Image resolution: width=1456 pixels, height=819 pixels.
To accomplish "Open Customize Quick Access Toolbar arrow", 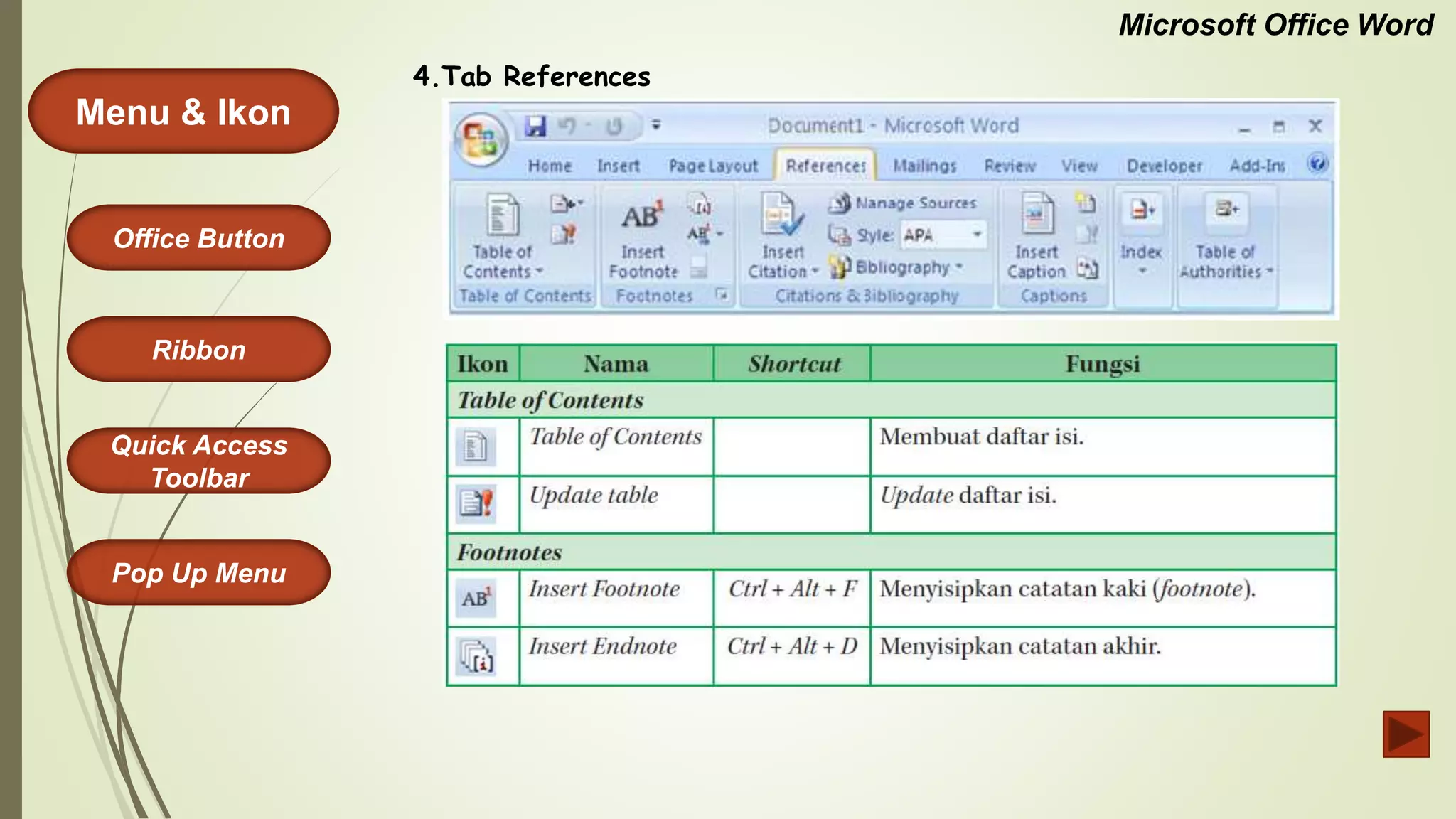I will click(x=656, y=125).
